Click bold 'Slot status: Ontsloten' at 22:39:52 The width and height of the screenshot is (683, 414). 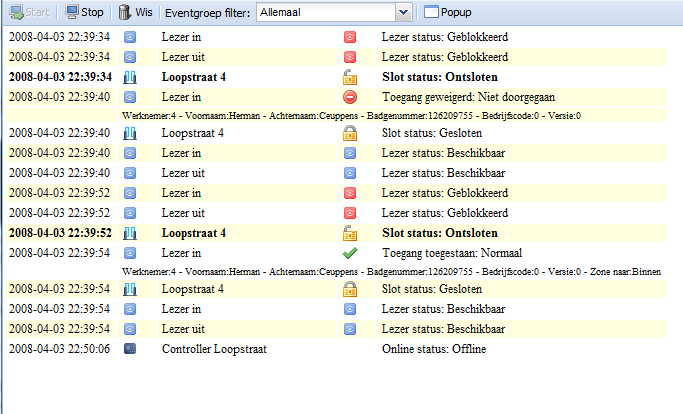coord(440,233)
